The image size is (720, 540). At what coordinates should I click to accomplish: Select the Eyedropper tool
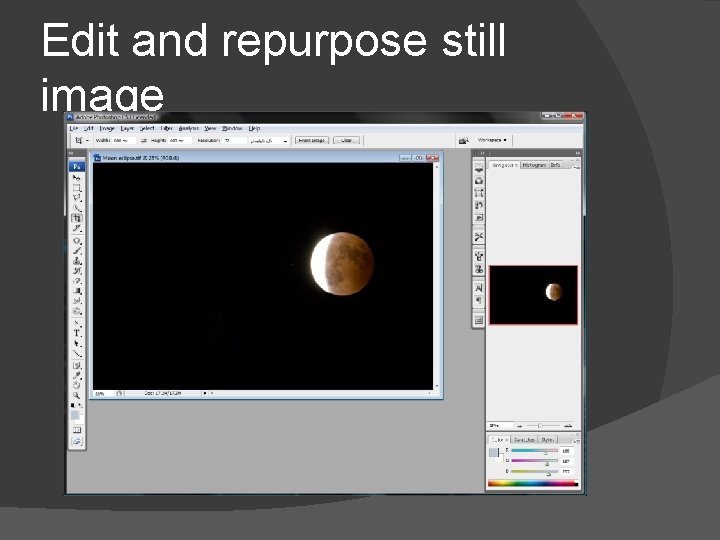77,375
